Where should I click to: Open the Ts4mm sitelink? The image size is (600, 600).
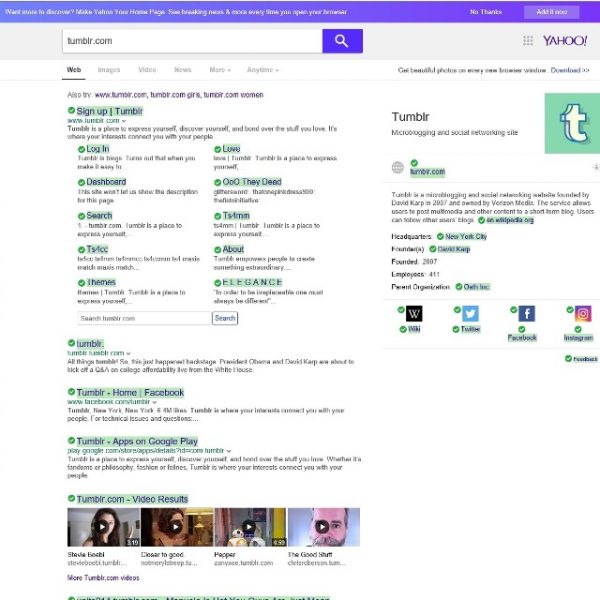(x=236, y=215)
